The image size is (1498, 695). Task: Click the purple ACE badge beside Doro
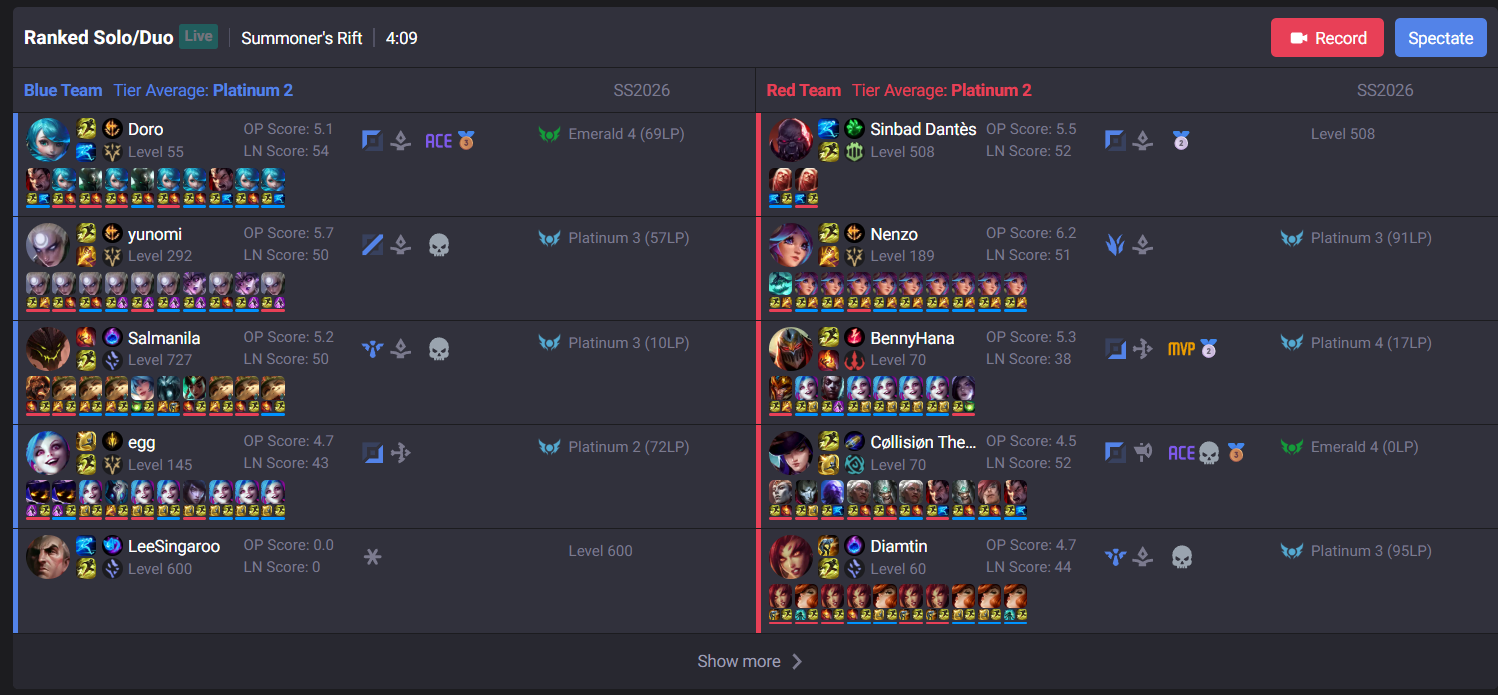[x=439, y=141]
